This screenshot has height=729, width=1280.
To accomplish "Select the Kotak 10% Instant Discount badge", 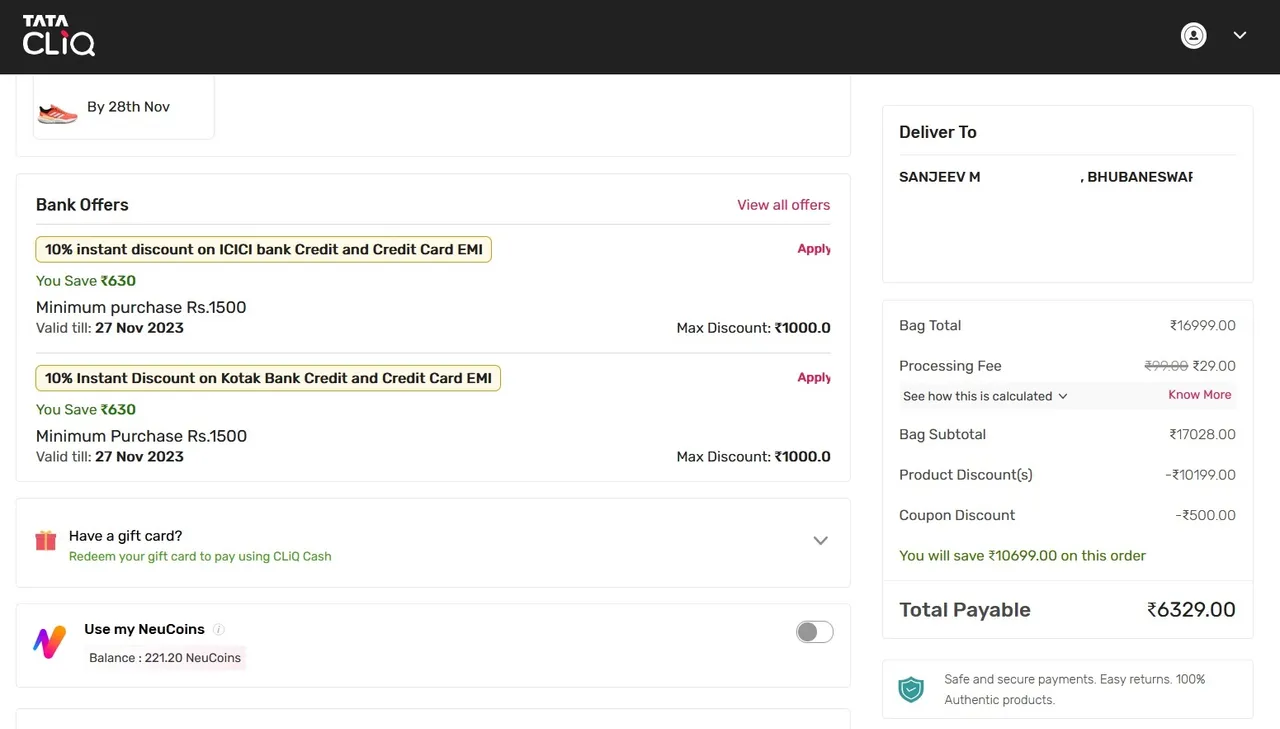I will tap(268, 378).
